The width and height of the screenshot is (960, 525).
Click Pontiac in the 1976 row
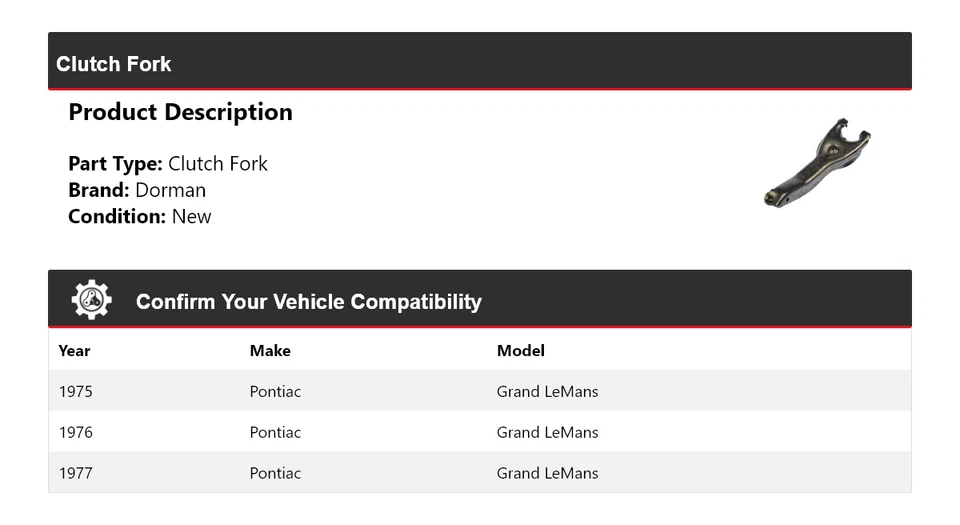(275, 432)
